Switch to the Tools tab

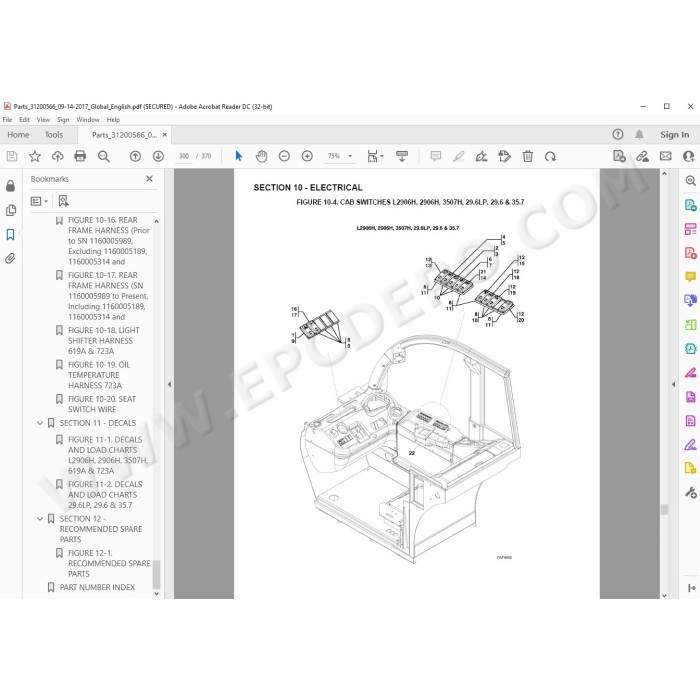(x=54, y=135)
